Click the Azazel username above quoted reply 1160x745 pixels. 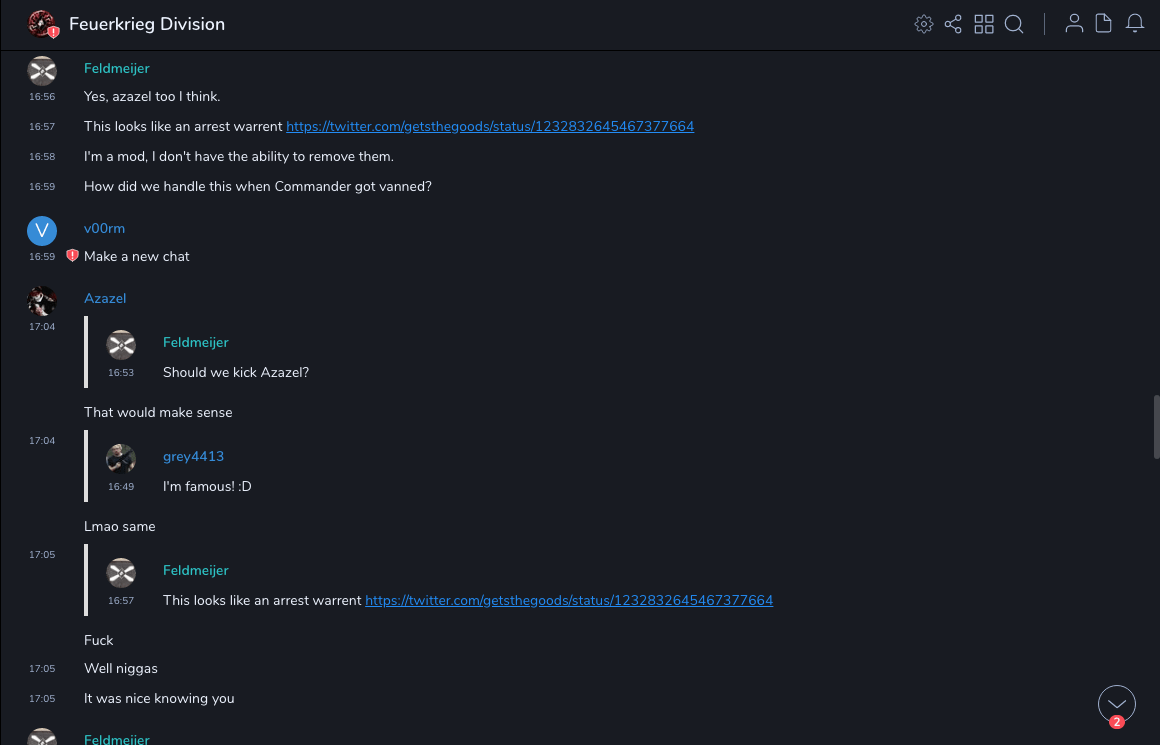coord(105,299)
